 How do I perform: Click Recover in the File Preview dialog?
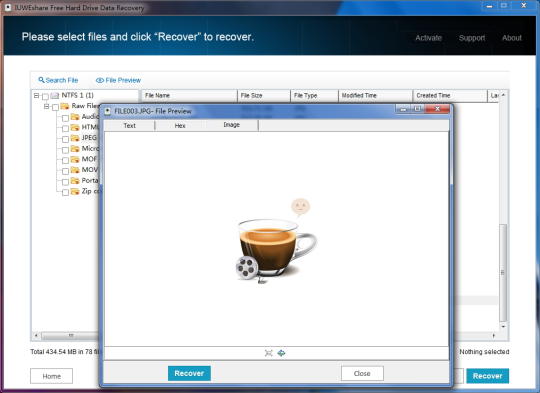coord(189,373)
